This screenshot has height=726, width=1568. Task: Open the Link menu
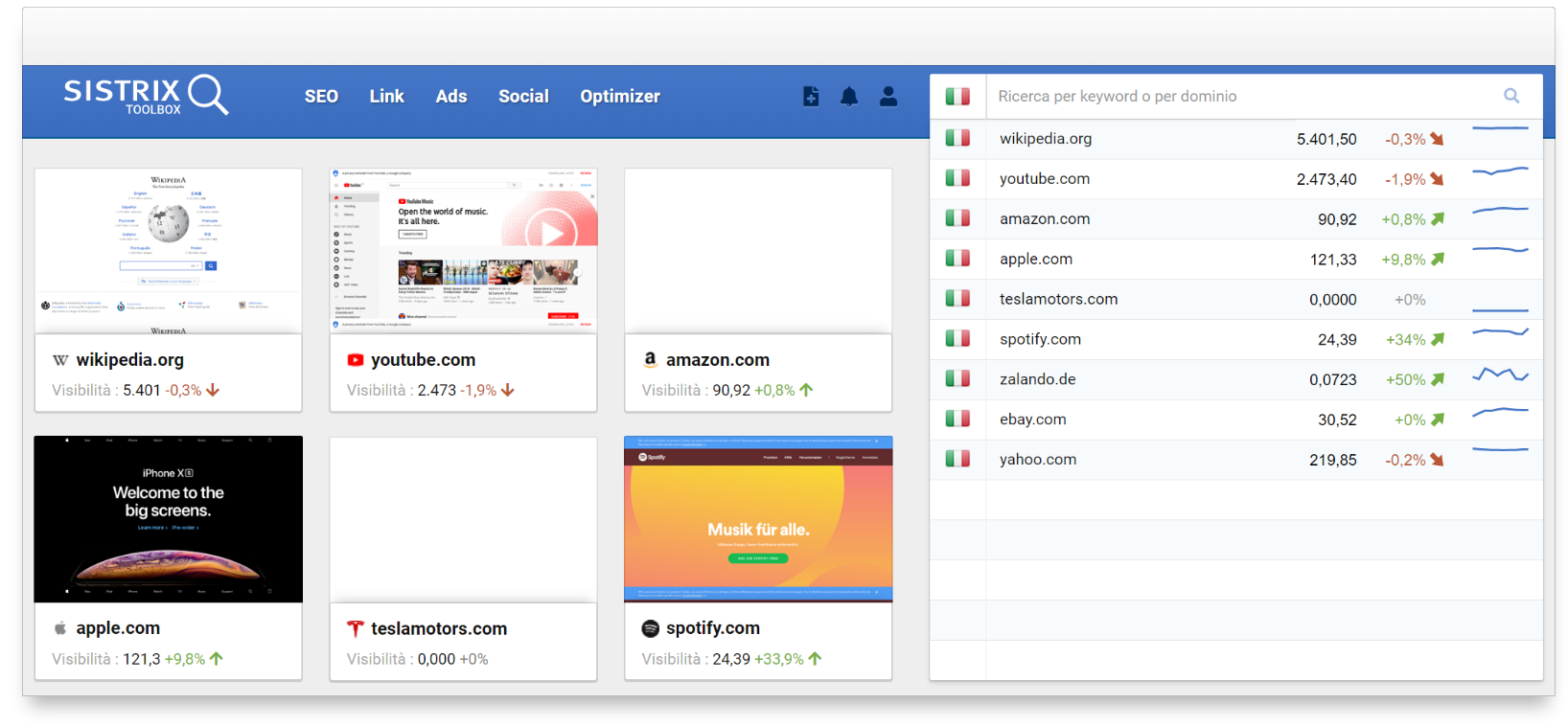[x=386, y=97]
